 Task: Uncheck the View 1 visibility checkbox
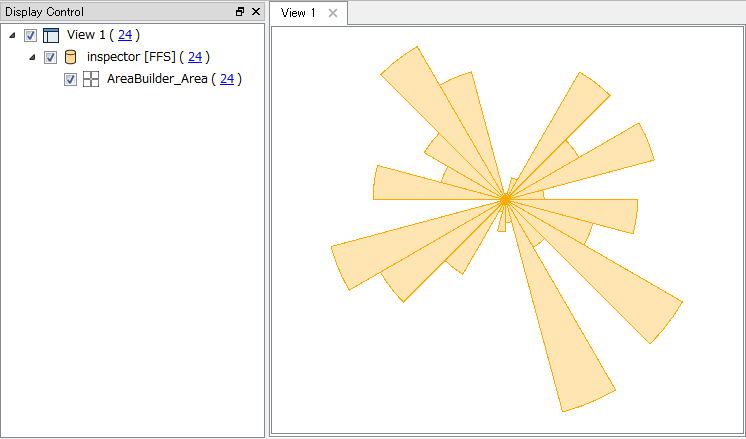30,35
